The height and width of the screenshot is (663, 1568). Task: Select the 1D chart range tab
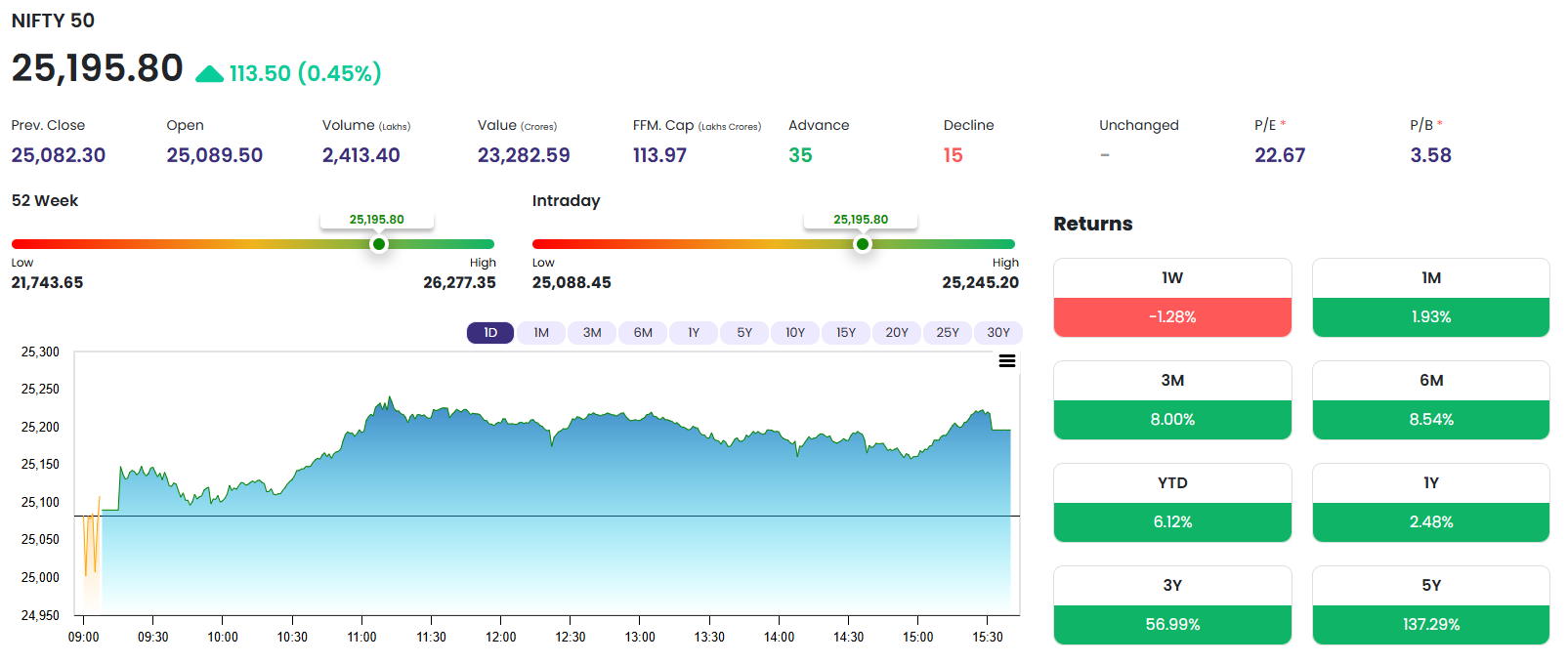pyautogui.click(x=490, y=333)
